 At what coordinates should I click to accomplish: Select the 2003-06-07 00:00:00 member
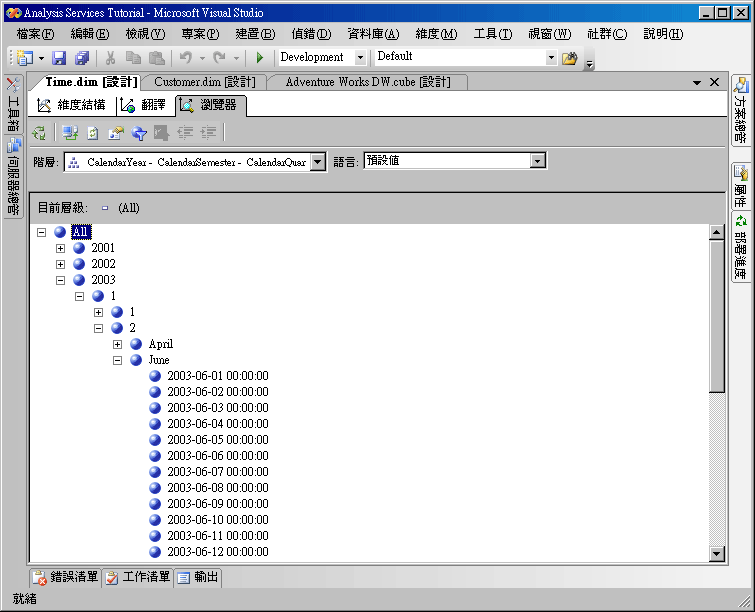pyautogui.click(x=218, y=472)
